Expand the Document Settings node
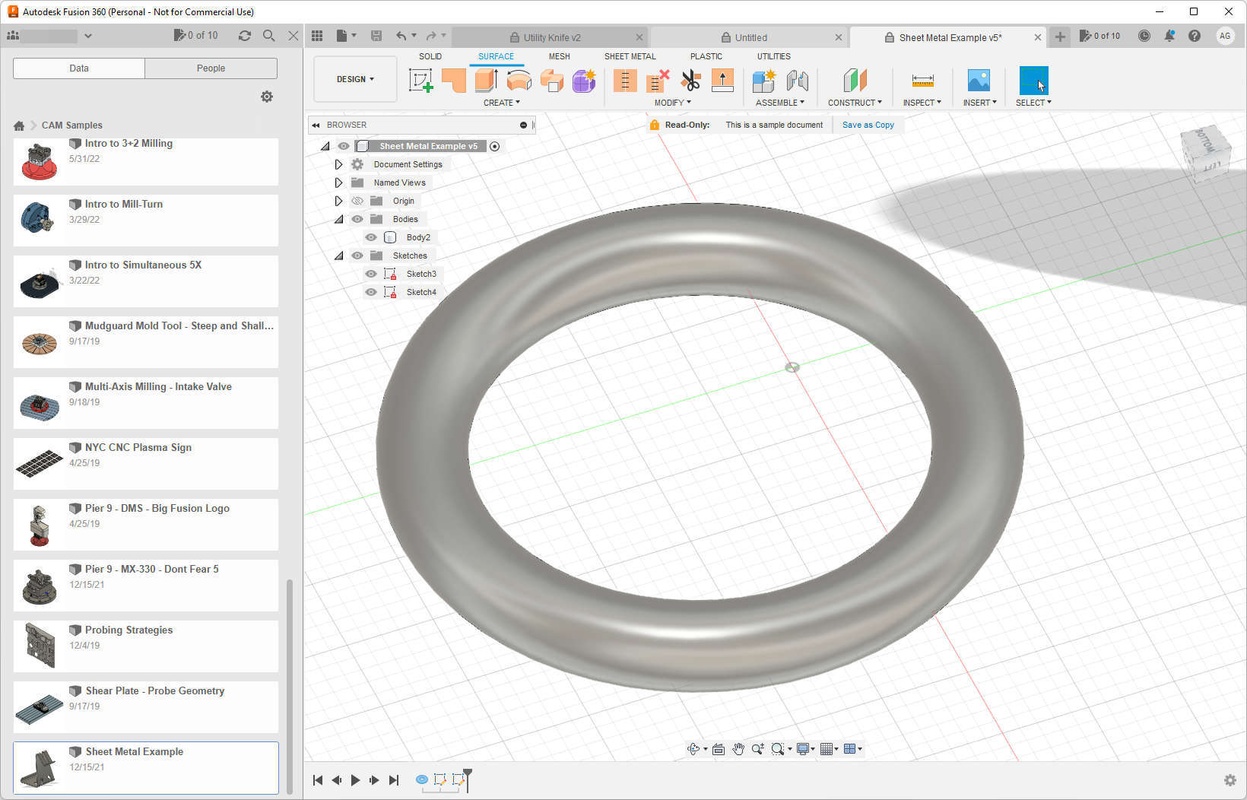Image resolution: width=1247 pixels, height=800 pixels. pyautogui.click(x=339, y=165)
